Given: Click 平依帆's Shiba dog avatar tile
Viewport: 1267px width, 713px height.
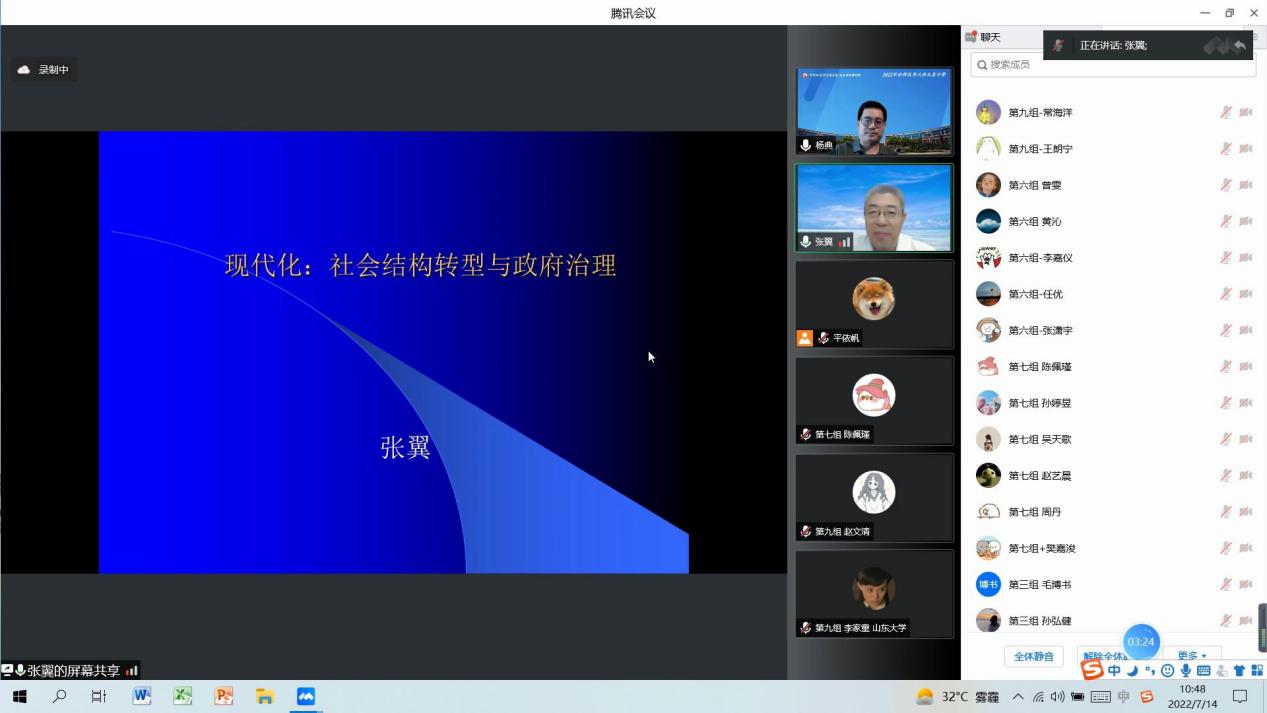Looking at the screenshot, I should point(873,300).
